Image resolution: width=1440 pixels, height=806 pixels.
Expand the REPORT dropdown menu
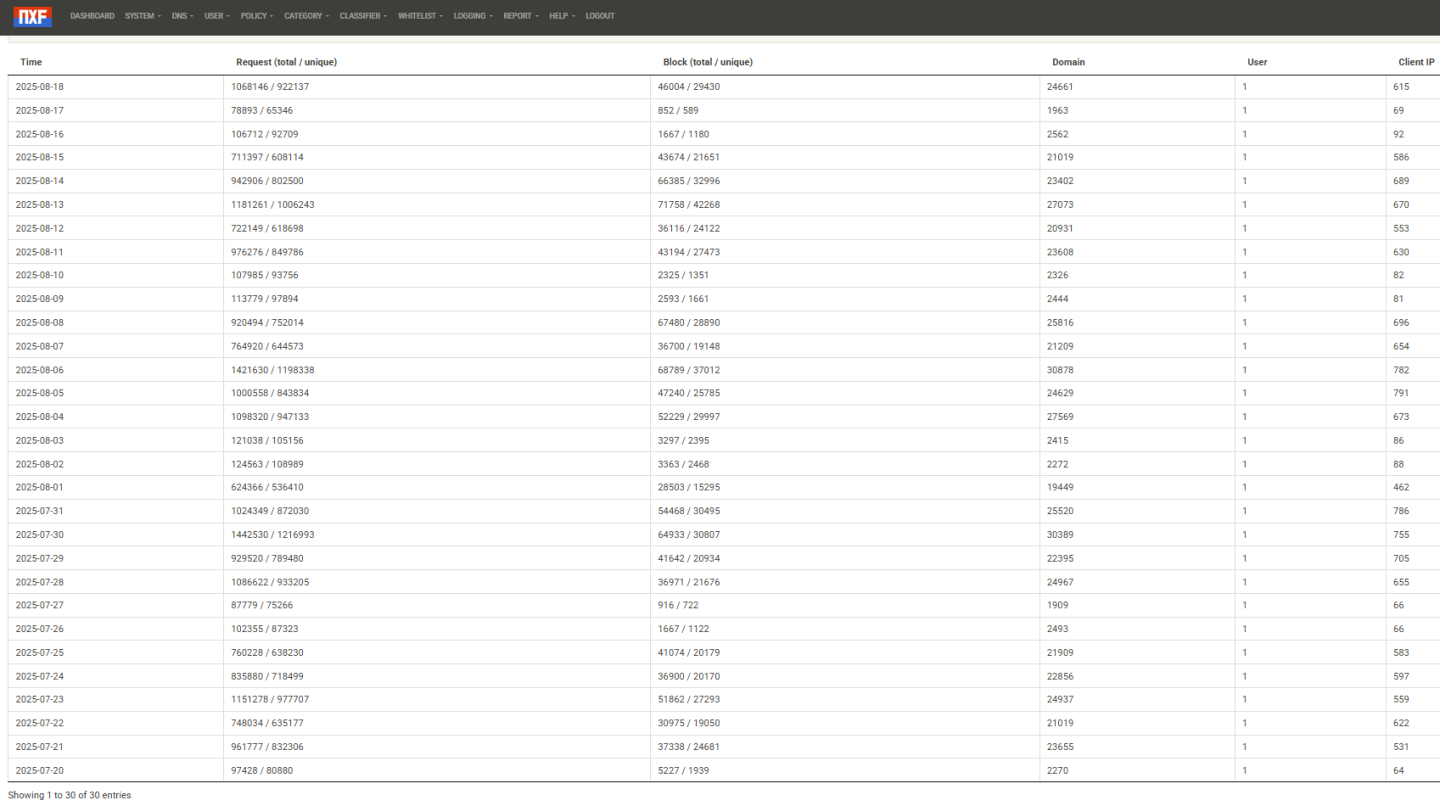(x=520, y=15)
